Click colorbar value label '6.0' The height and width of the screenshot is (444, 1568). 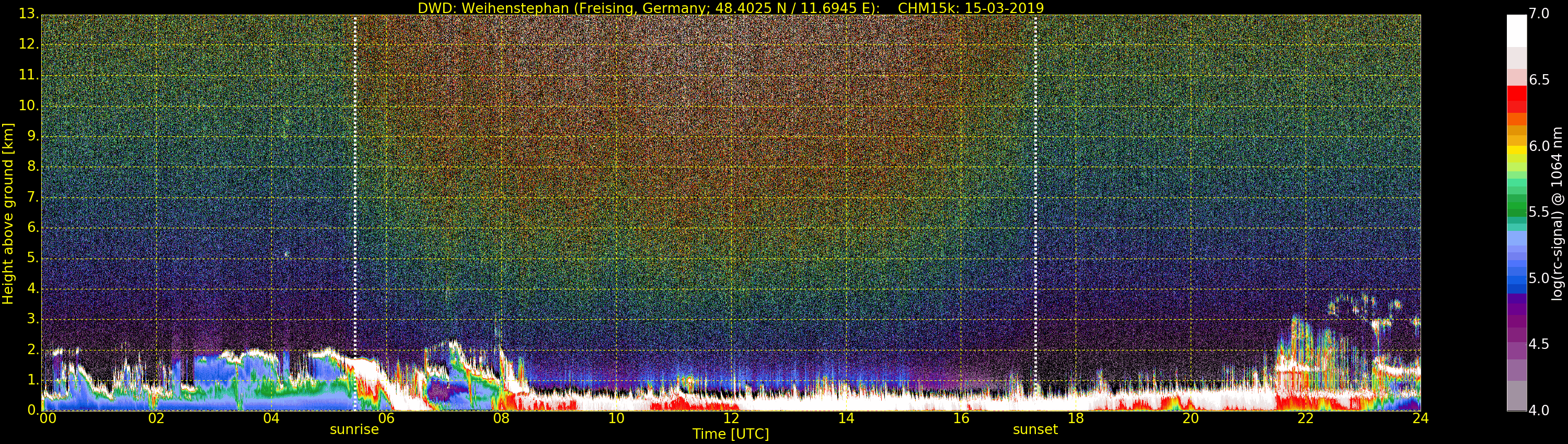coord(1539,146)
